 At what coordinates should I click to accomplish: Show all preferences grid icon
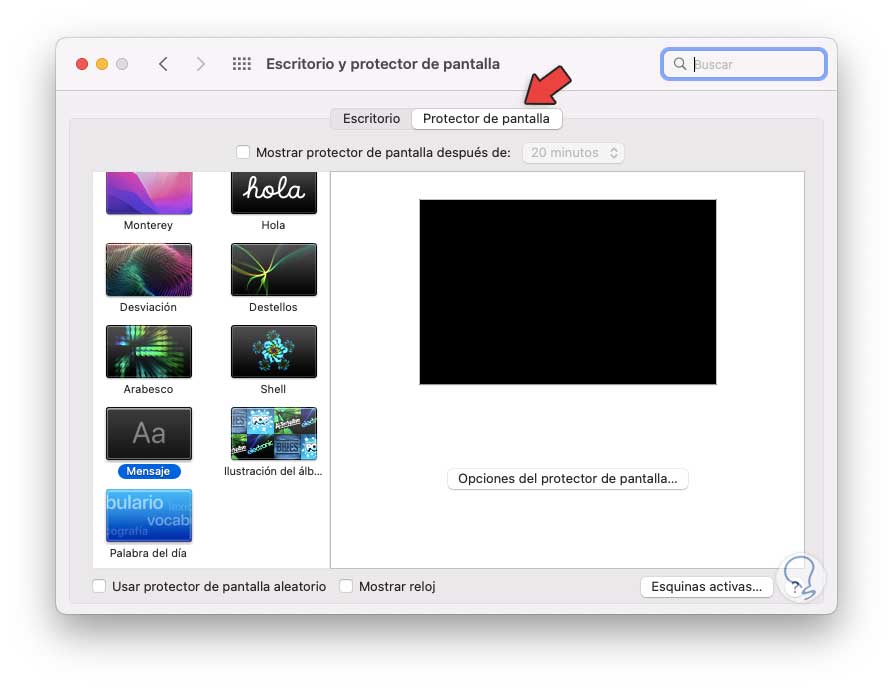tap(241, 64)
